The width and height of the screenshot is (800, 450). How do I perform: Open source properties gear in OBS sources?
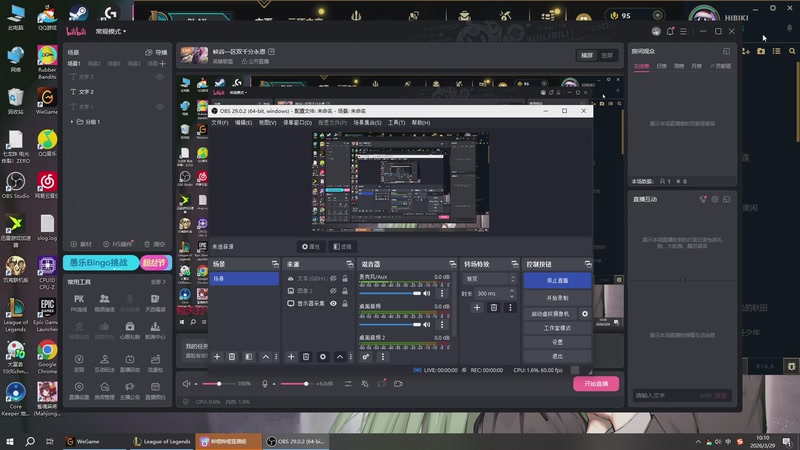(322, 357)
